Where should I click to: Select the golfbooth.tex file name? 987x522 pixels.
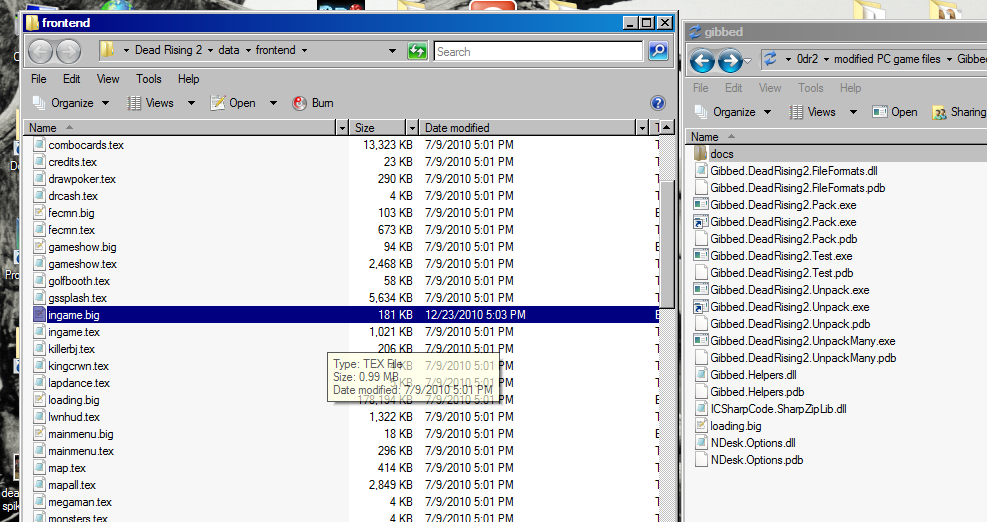(x=79, y=281)
